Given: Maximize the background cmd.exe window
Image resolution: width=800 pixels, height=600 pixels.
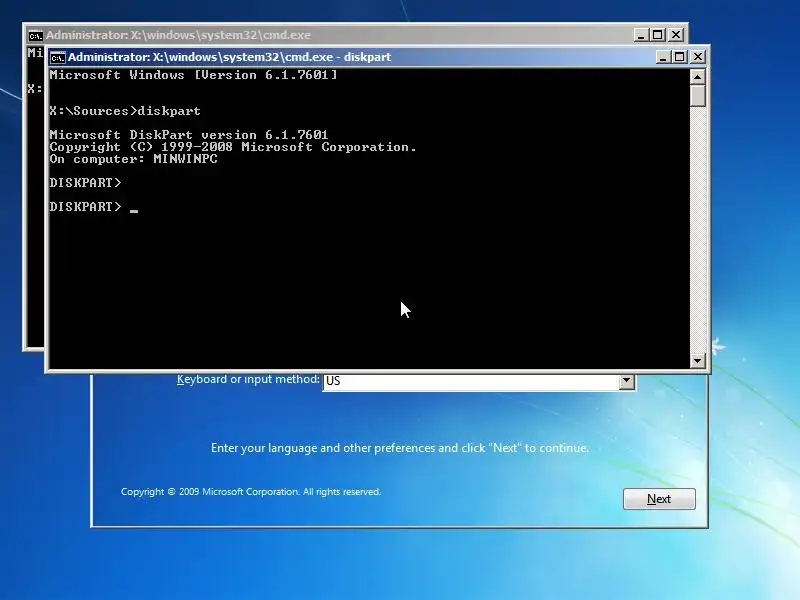Looking at the screenshot, I should coord(658,35).
